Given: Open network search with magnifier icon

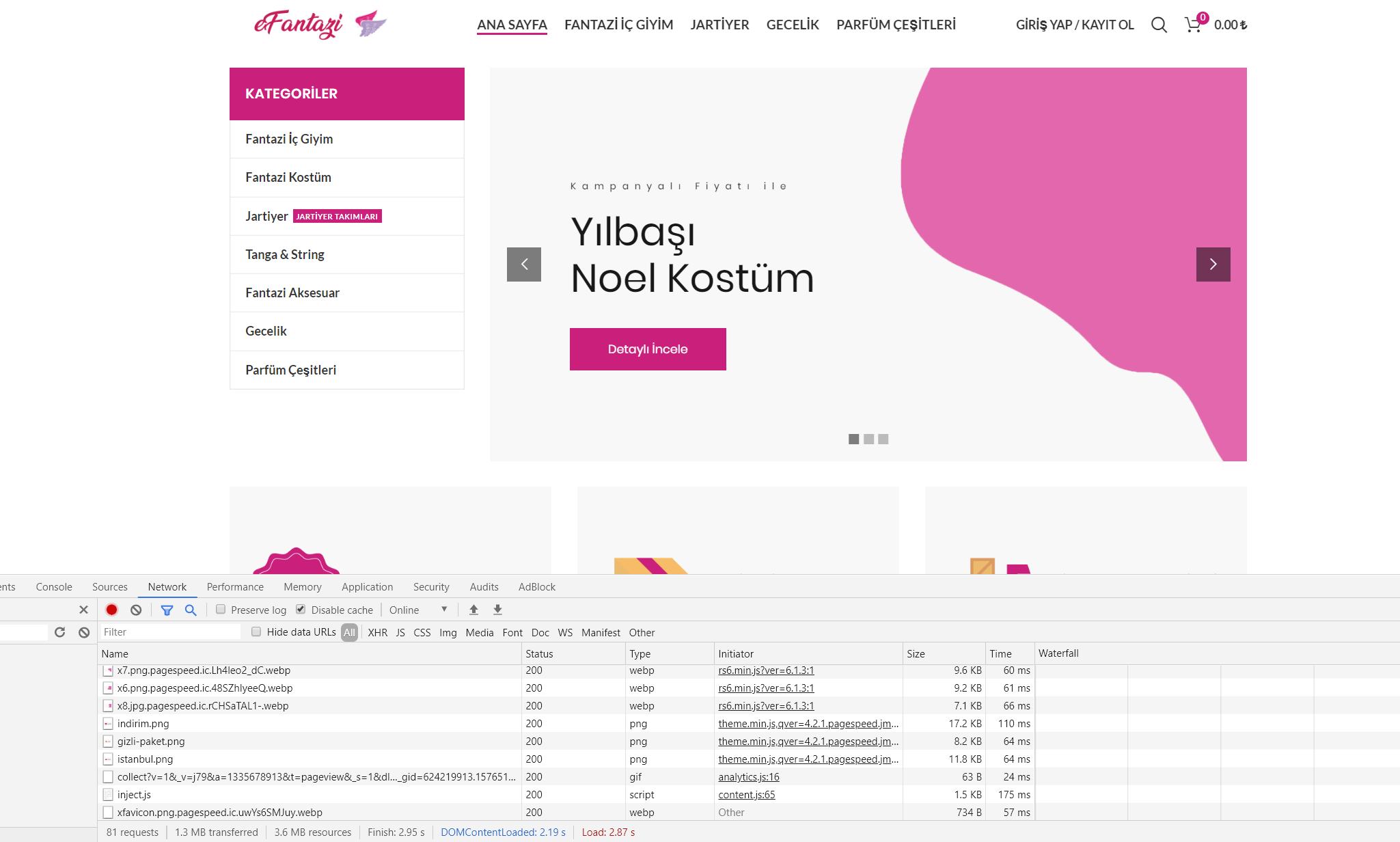Looking at the screenshot, I should pyautogui.click(x=191, y=610).
